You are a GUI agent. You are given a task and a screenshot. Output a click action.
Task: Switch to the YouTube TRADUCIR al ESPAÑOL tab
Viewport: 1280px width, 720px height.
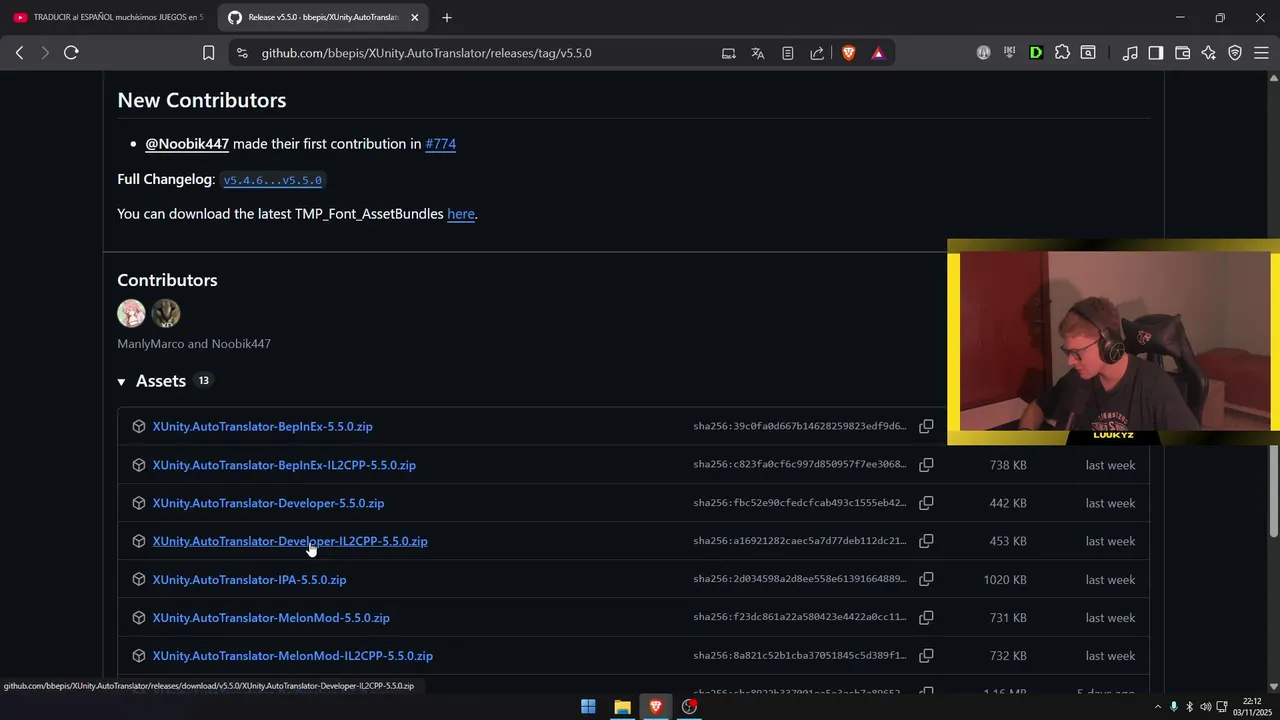pos(109,17)
